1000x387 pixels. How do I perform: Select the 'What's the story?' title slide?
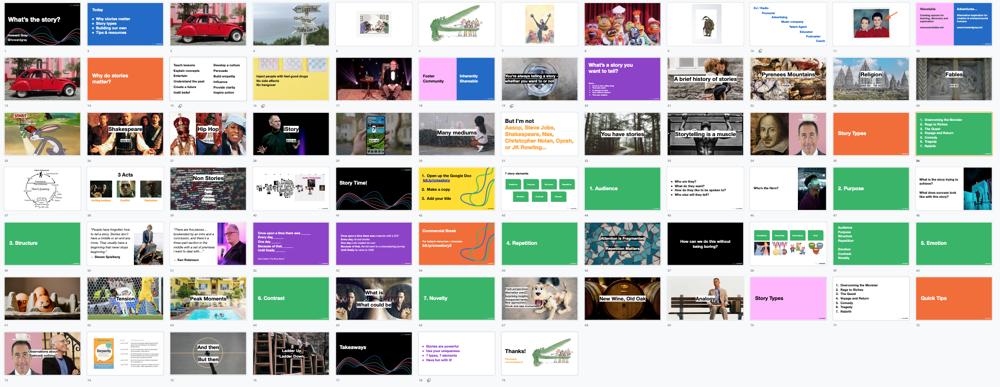coord(43,24)
